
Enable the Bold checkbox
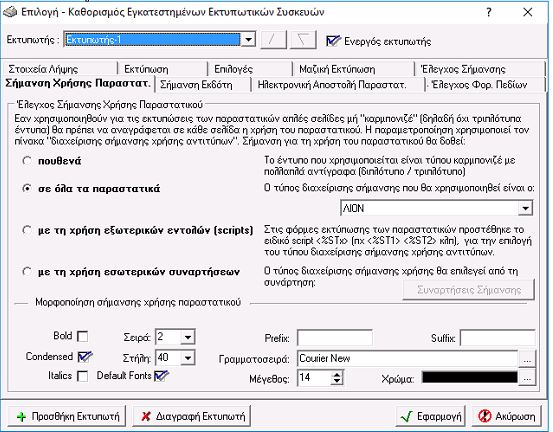83,336
